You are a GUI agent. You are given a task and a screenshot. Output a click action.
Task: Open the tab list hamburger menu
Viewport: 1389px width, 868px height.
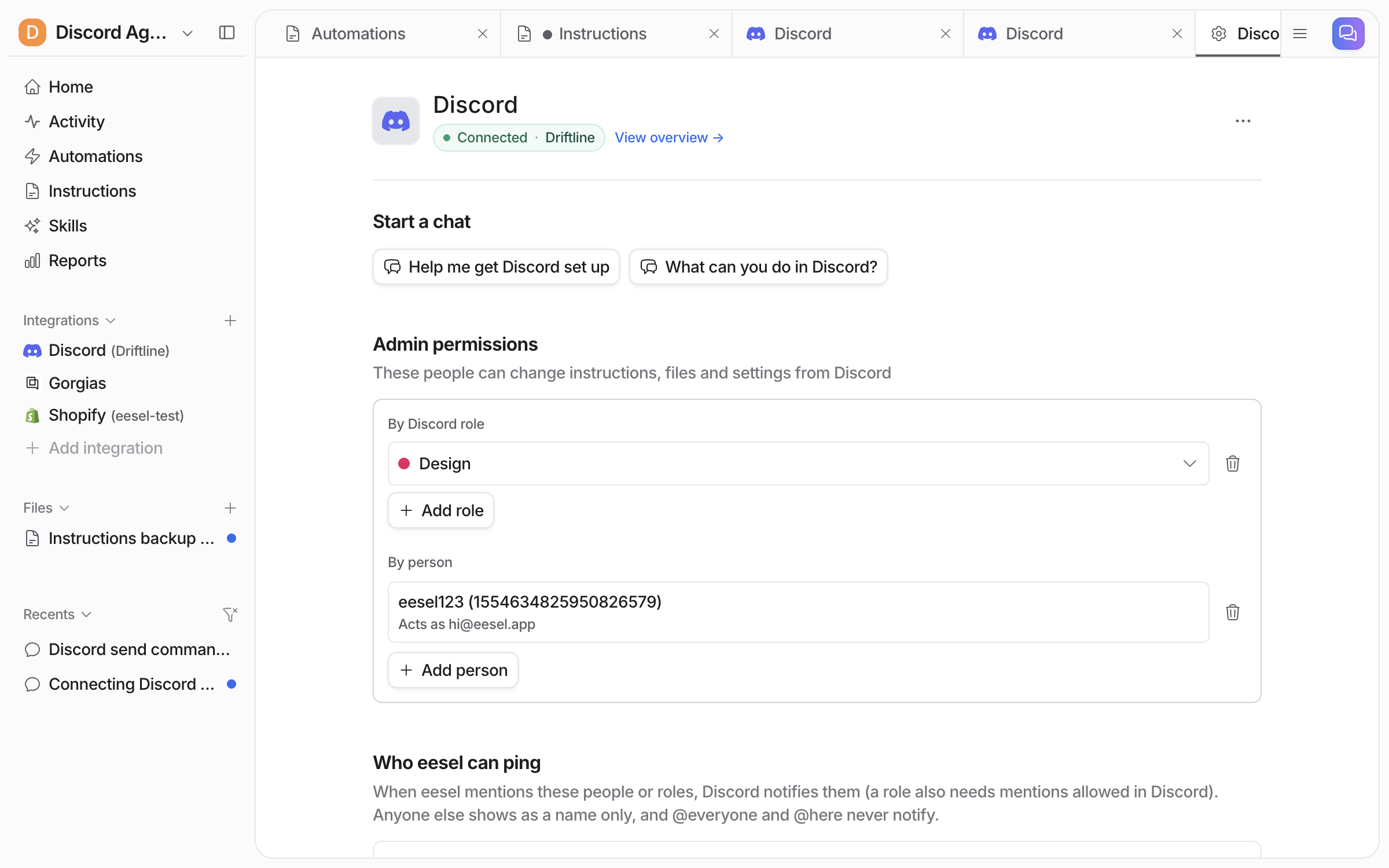click(x=1300, y=34)
